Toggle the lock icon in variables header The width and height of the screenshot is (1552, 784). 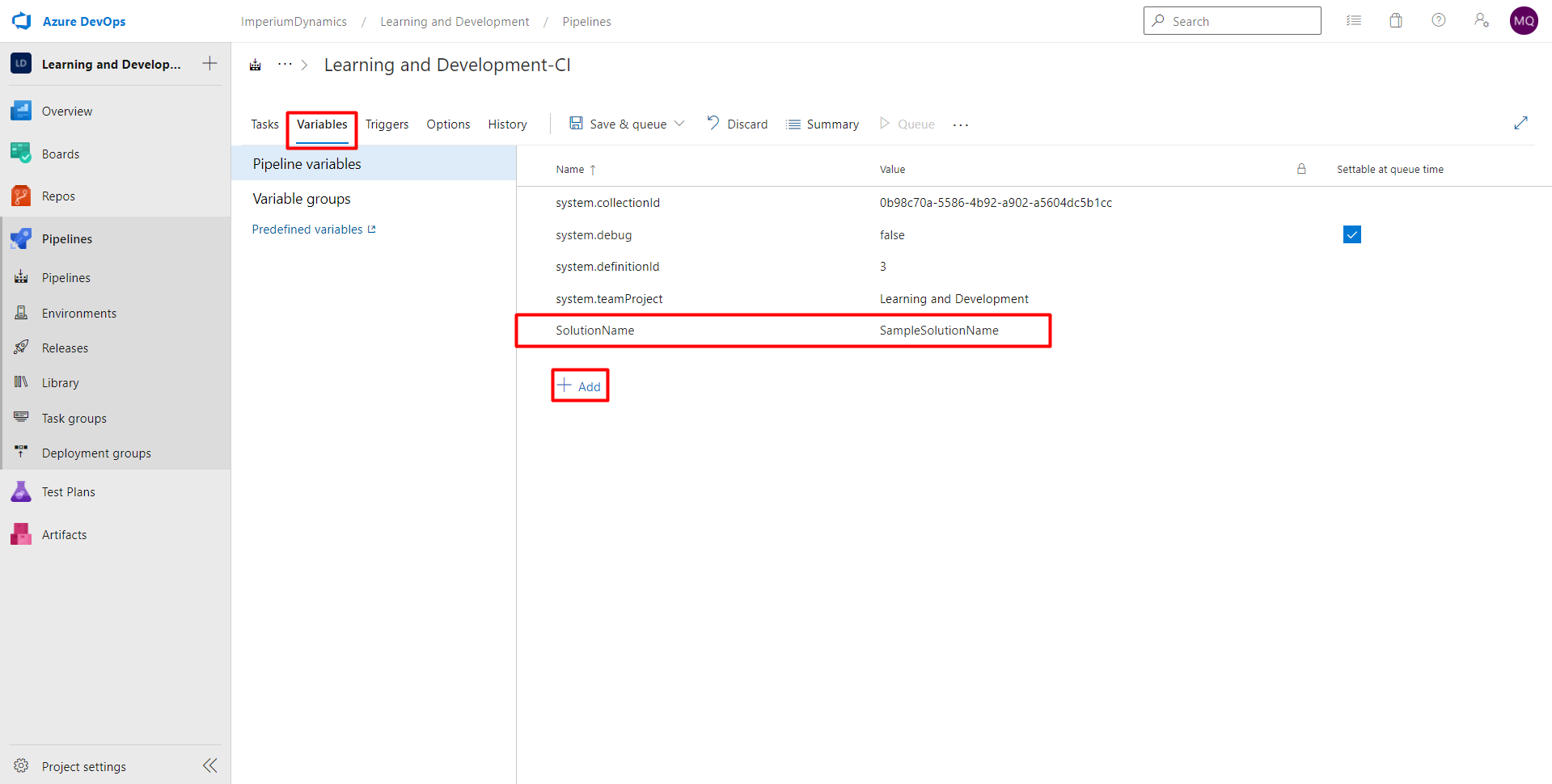[1301, 169]
